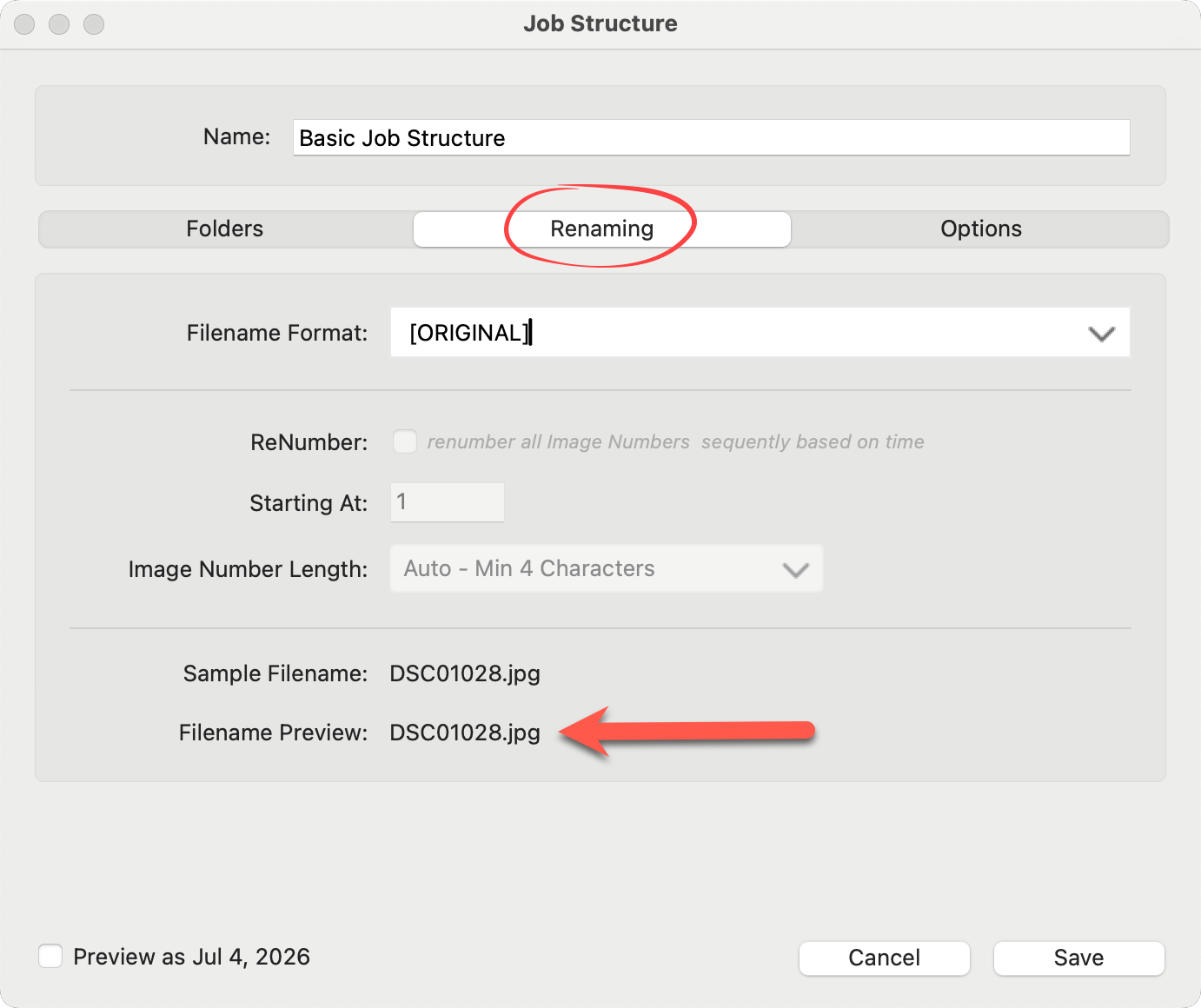This screenshot has height=1008, width=1201.
Task: Click the Image Number Length chevron
Action: tap(795, 570)
